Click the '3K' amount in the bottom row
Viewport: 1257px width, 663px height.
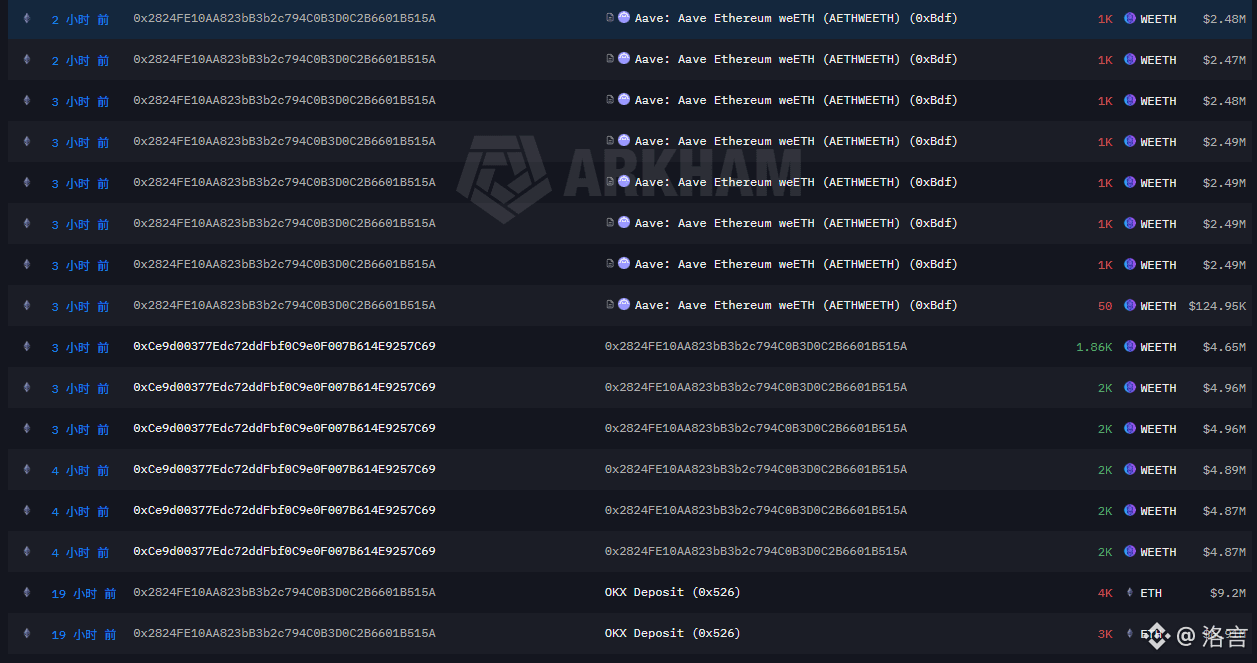(1105, 634)
